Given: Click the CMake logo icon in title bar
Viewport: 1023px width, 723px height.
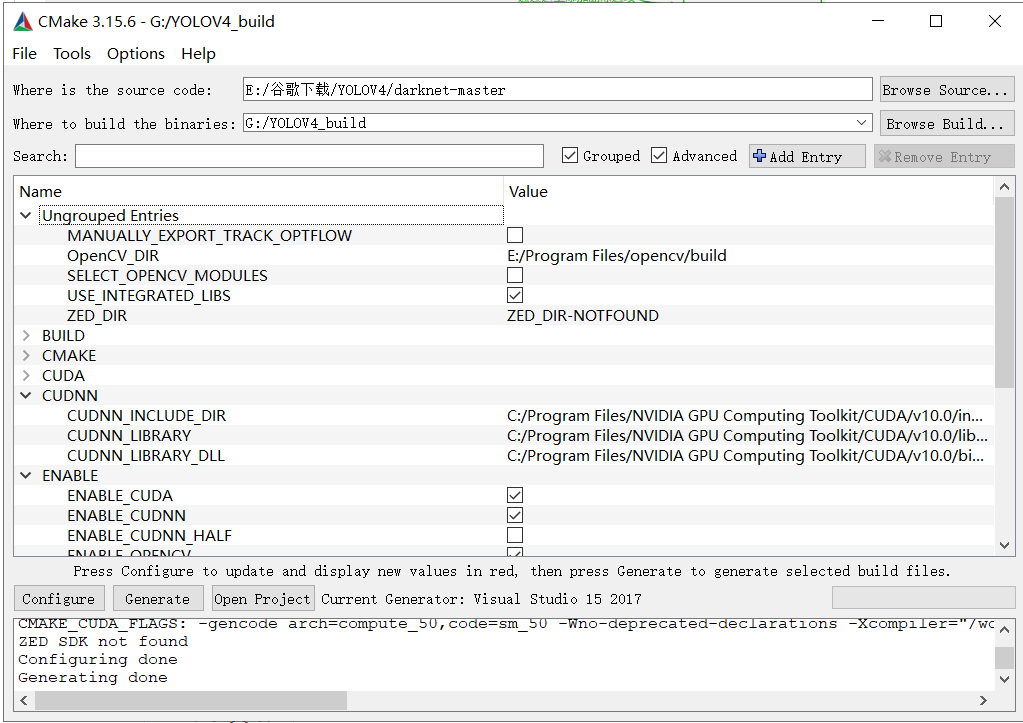Looking at the screenshot, I should tap(23, 22).
